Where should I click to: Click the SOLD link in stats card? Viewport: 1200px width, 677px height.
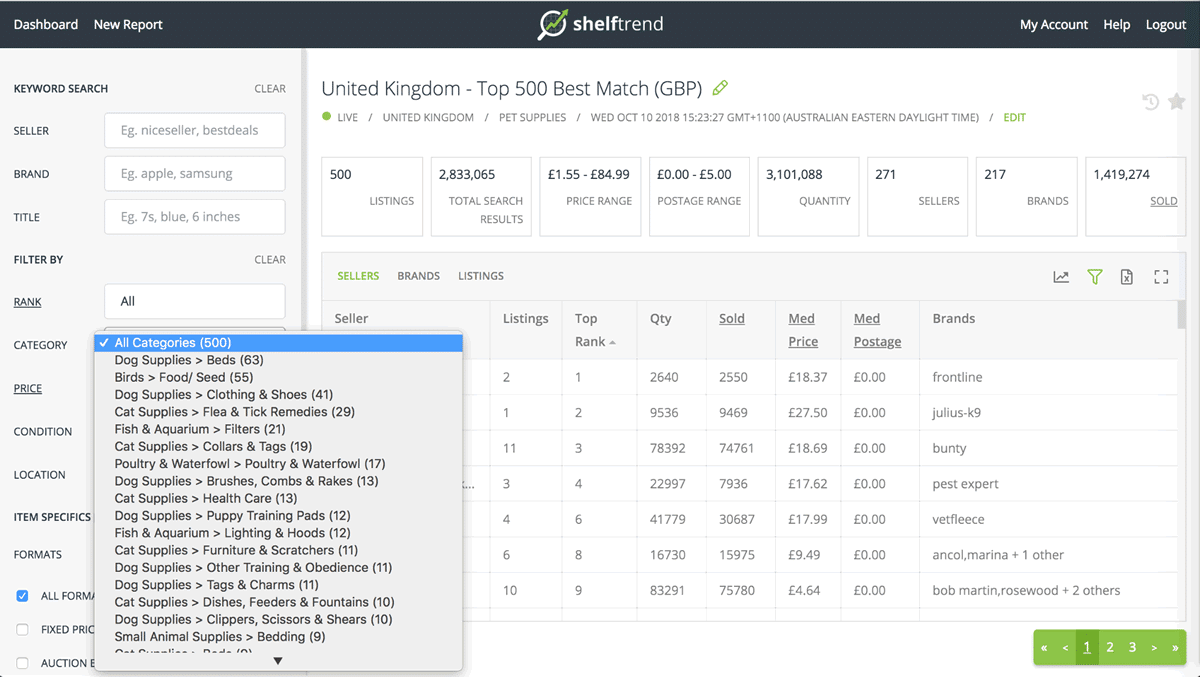[1164, 201]
